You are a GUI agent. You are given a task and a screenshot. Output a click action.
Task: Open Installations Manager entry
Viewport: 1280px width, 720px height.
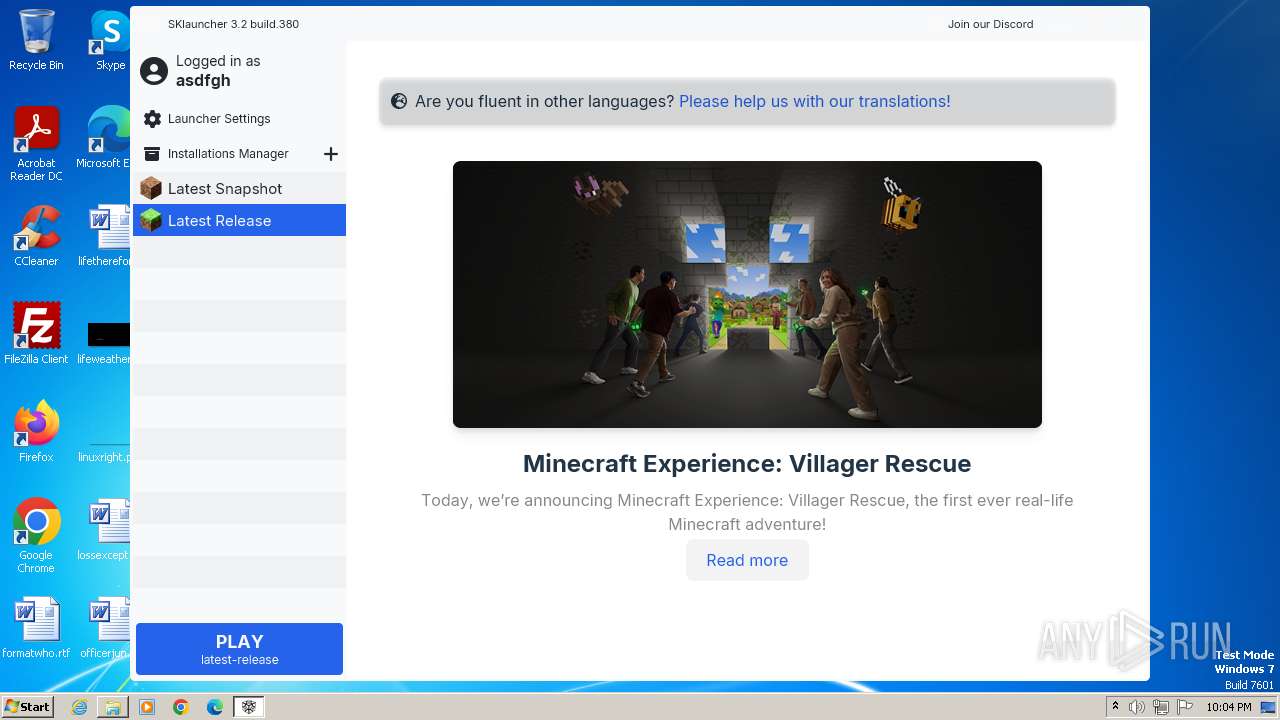(x=228, y=154)
